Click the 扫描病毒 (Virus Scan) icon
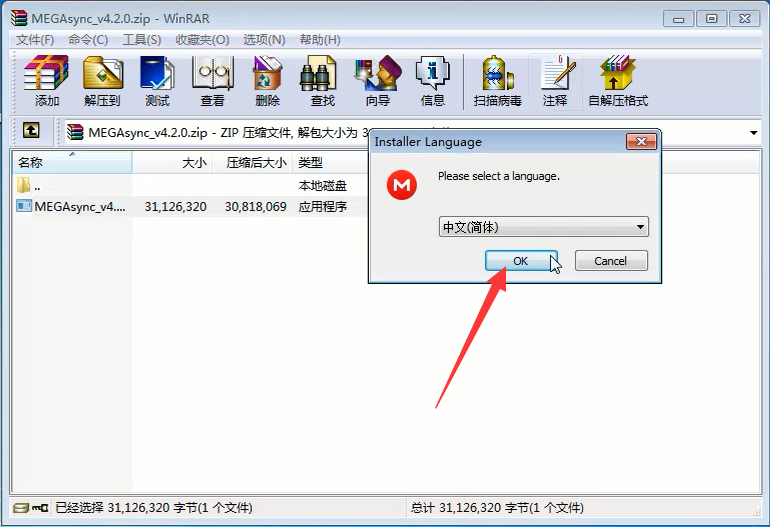This screenshot has height=527, width=770. click(497, 74)
